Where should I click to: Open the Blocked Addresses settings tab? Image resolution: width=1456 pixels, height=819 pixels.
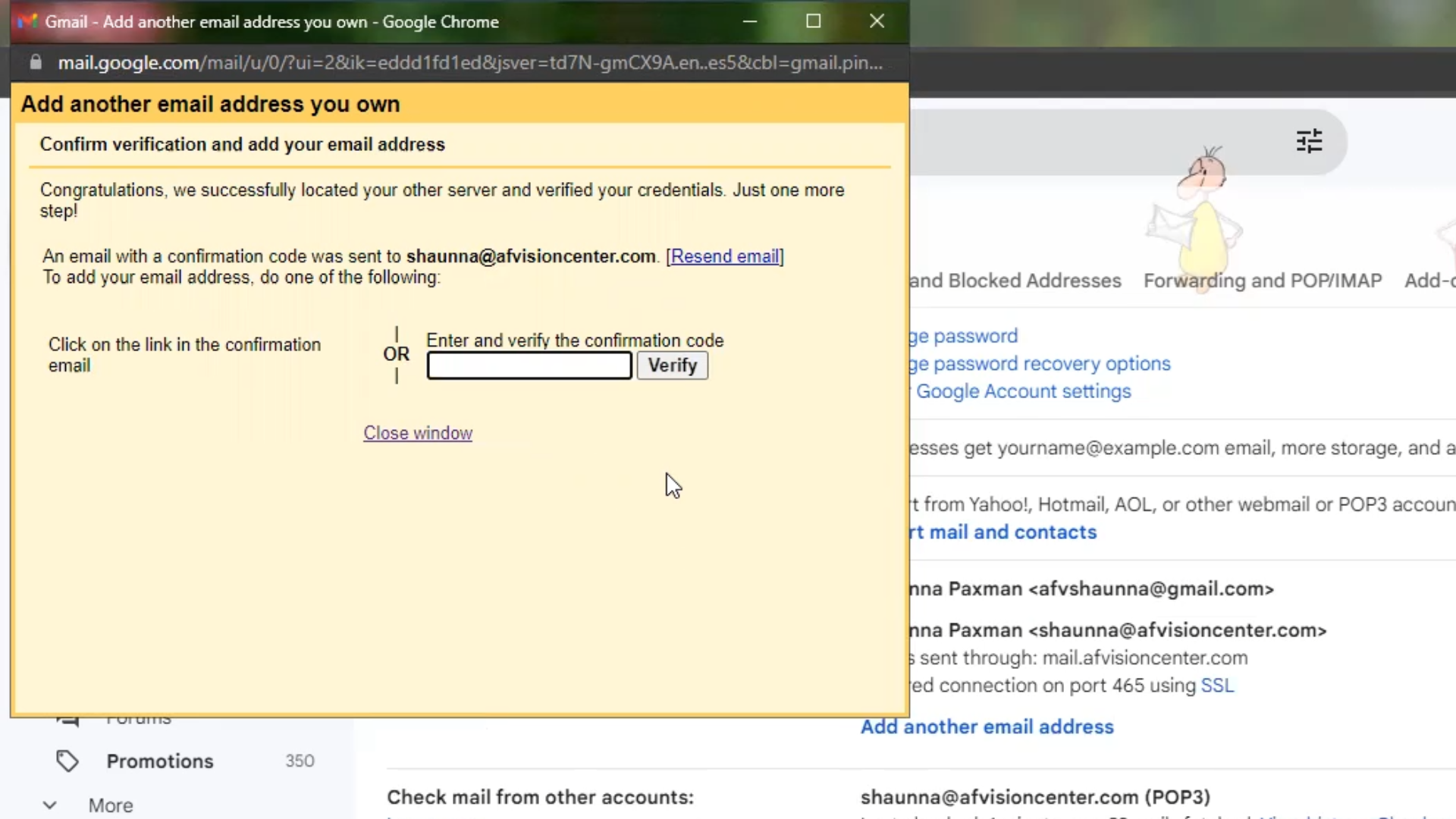coord(1016,281)
